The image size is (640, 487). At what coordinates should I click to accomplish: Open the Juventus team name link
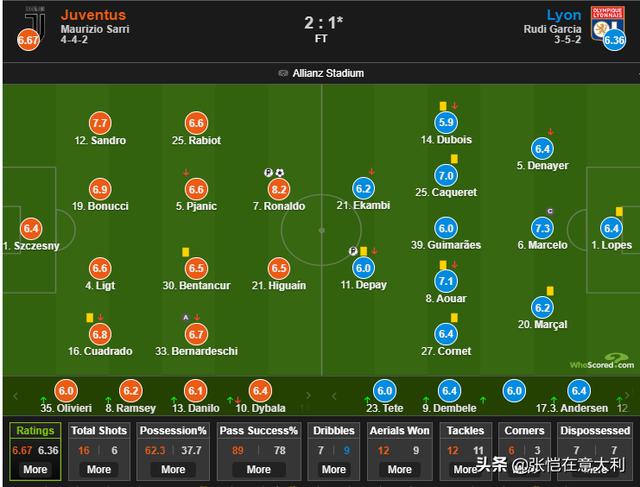tap(93, 15)
